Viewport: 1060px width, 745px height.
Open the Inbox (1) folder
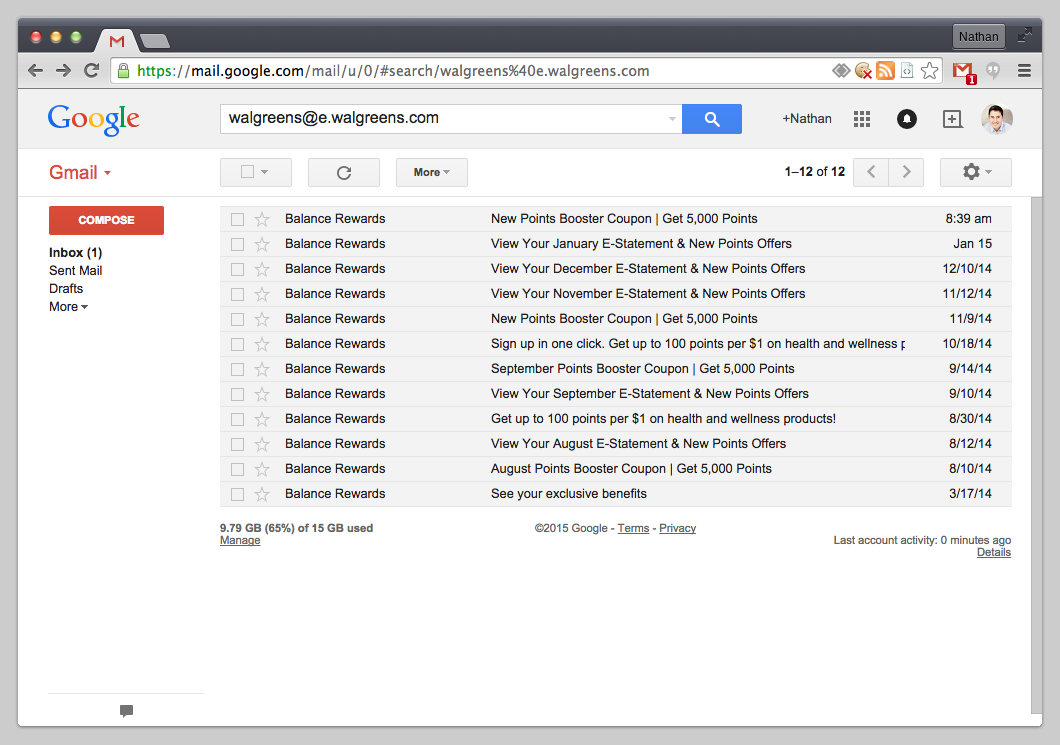(75, 253)
